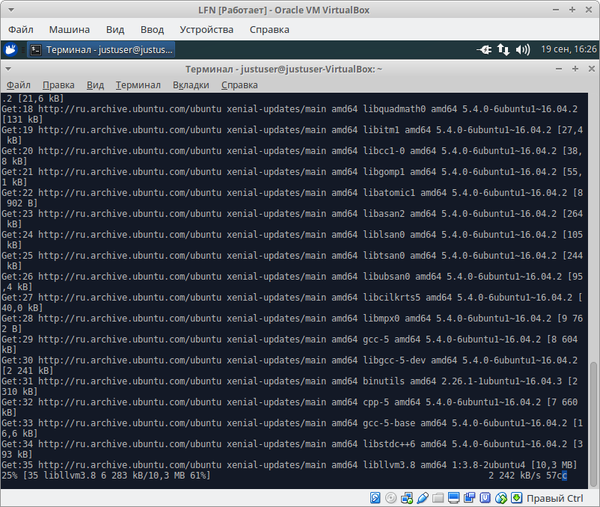Switch to Терминал - justuser taskbar window button

(x=101, y=50)
